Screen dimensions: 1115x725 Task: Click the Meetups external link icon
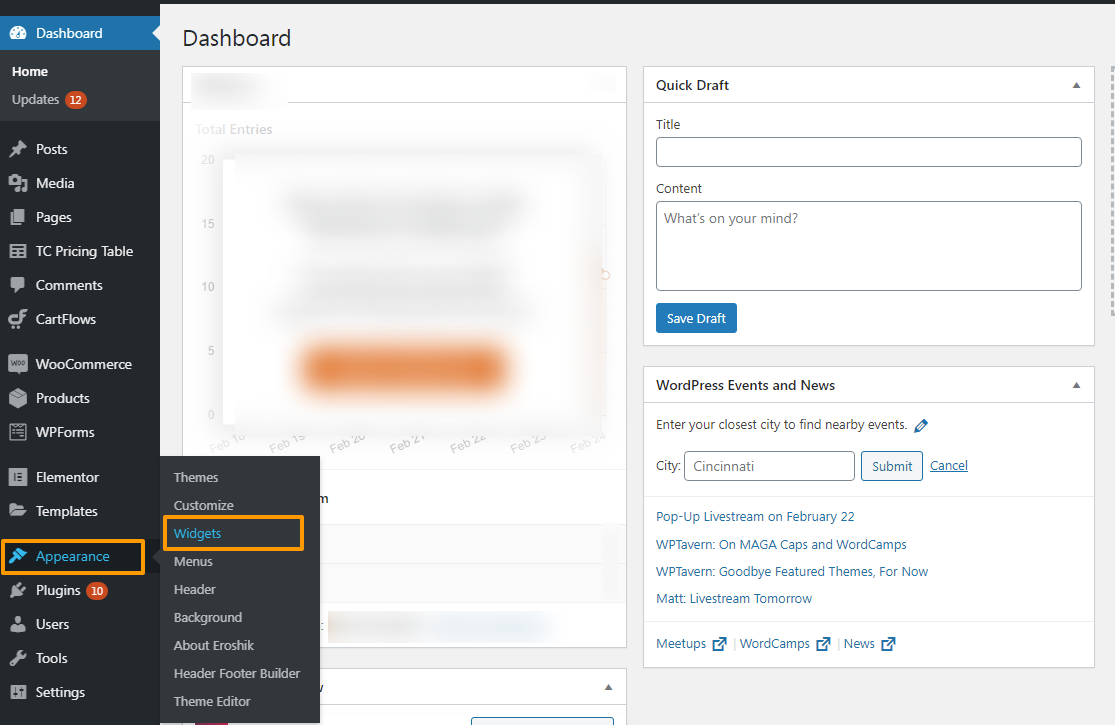pos(720,644)
